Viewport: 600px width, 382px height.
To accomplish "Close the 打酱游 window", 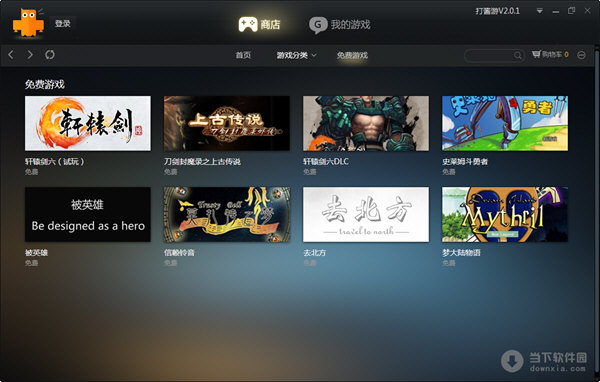I will tap(587, 11).
